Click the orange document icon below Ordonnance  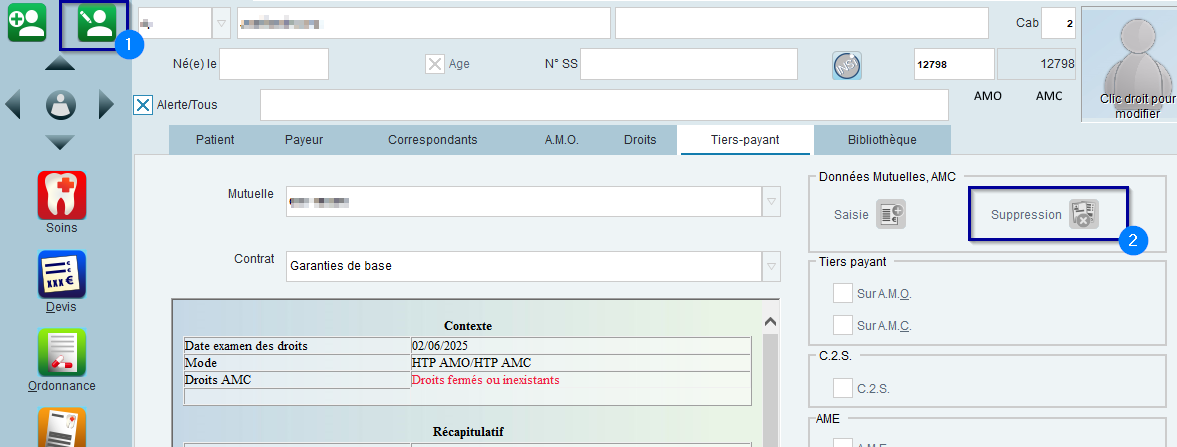[x=62, y=427]
